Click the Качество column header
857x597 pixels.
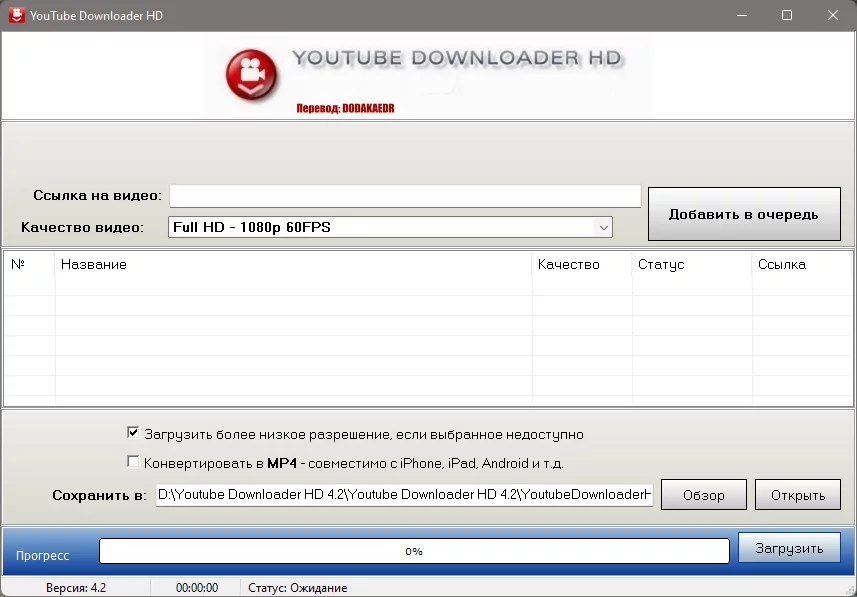[582, 265]
